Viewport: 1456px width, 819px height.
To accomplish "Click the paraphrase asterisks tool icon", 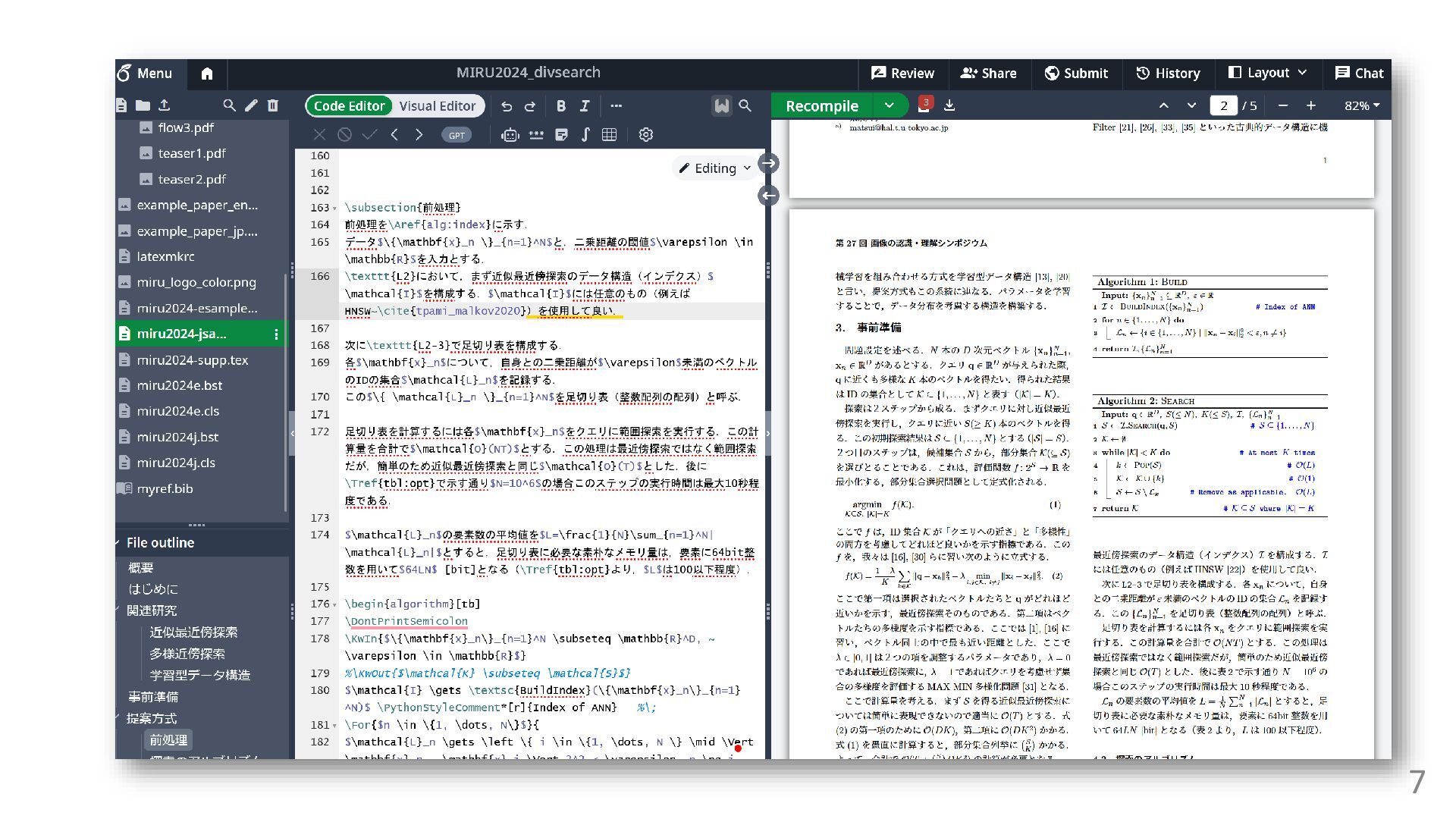I will 536,135.
